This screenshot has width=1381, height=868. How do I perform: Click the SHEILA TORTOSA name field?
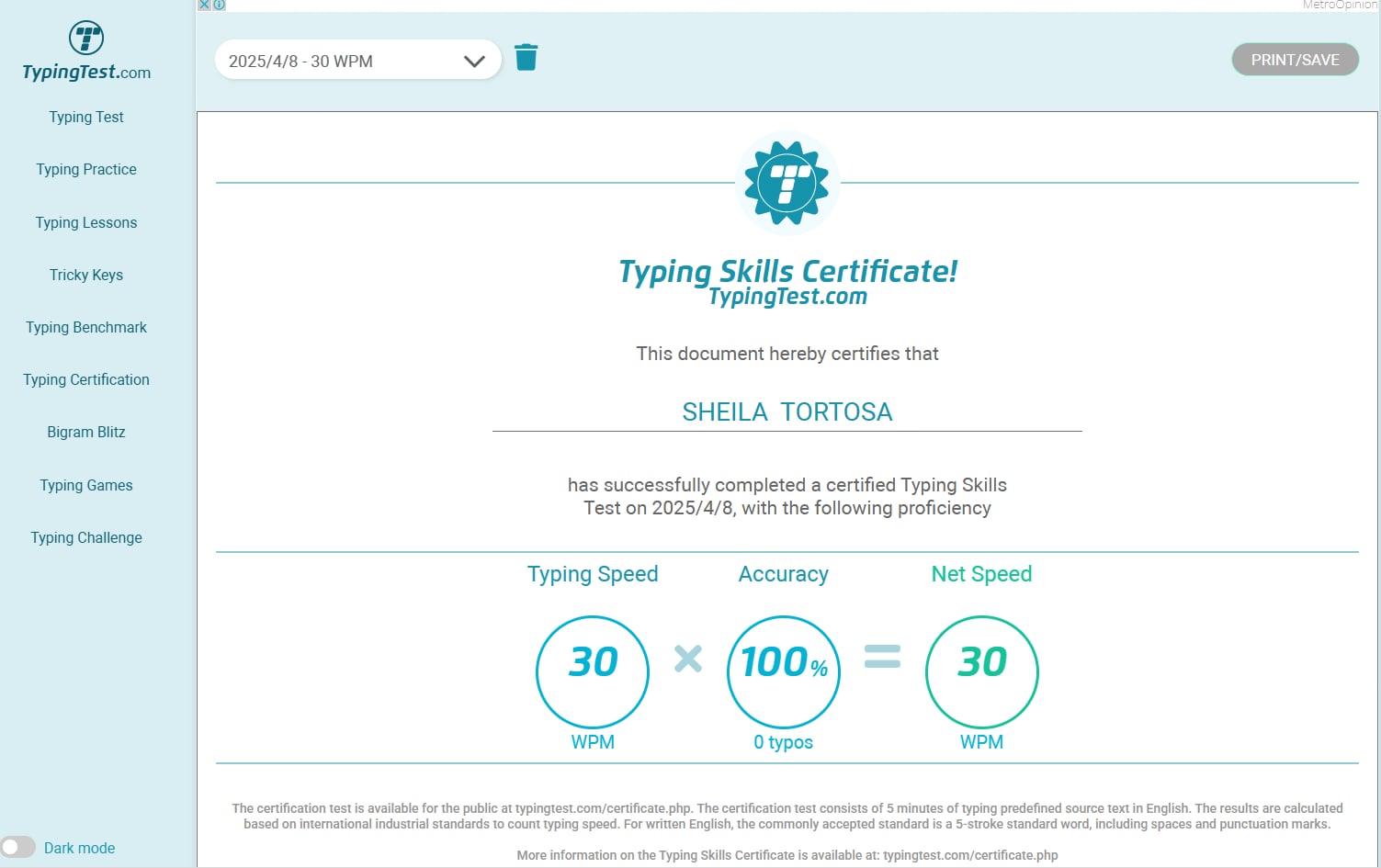pos(787,411)
